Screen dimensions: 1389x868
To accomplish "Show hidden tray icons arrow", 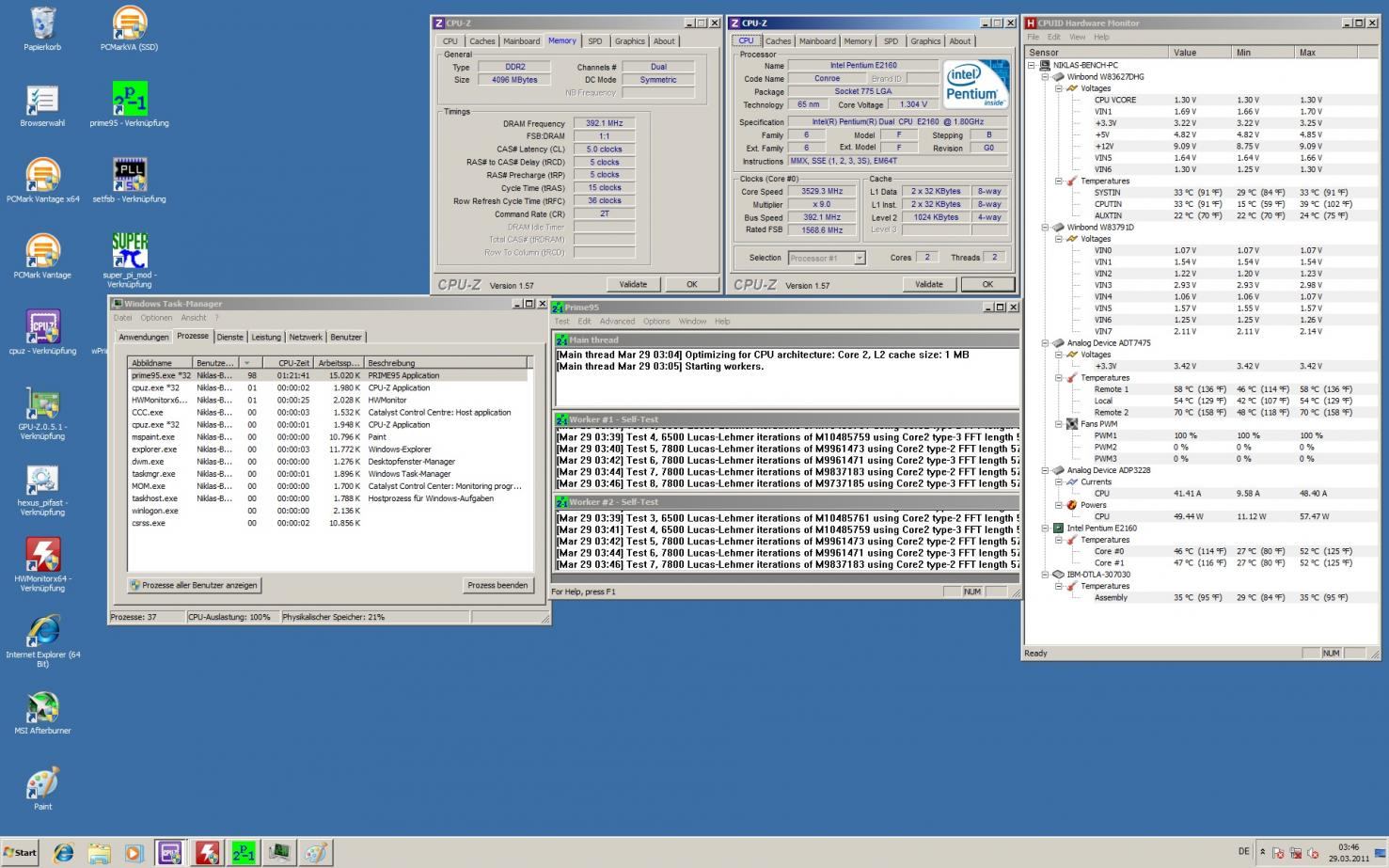I will pyautogui.click(x=1262, y=853).
